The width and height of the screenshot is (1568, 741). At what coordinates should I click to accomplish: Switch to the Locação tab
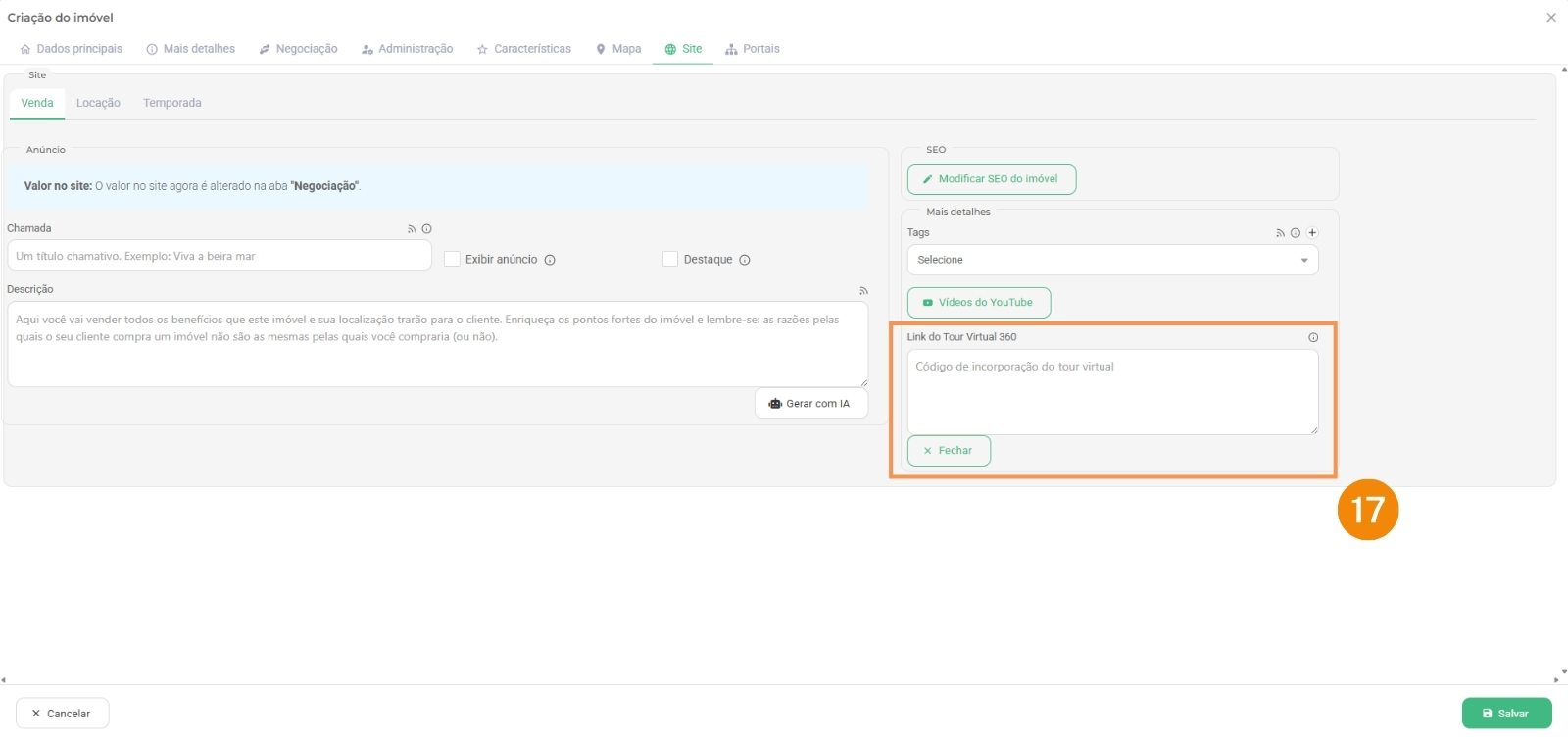98,103
